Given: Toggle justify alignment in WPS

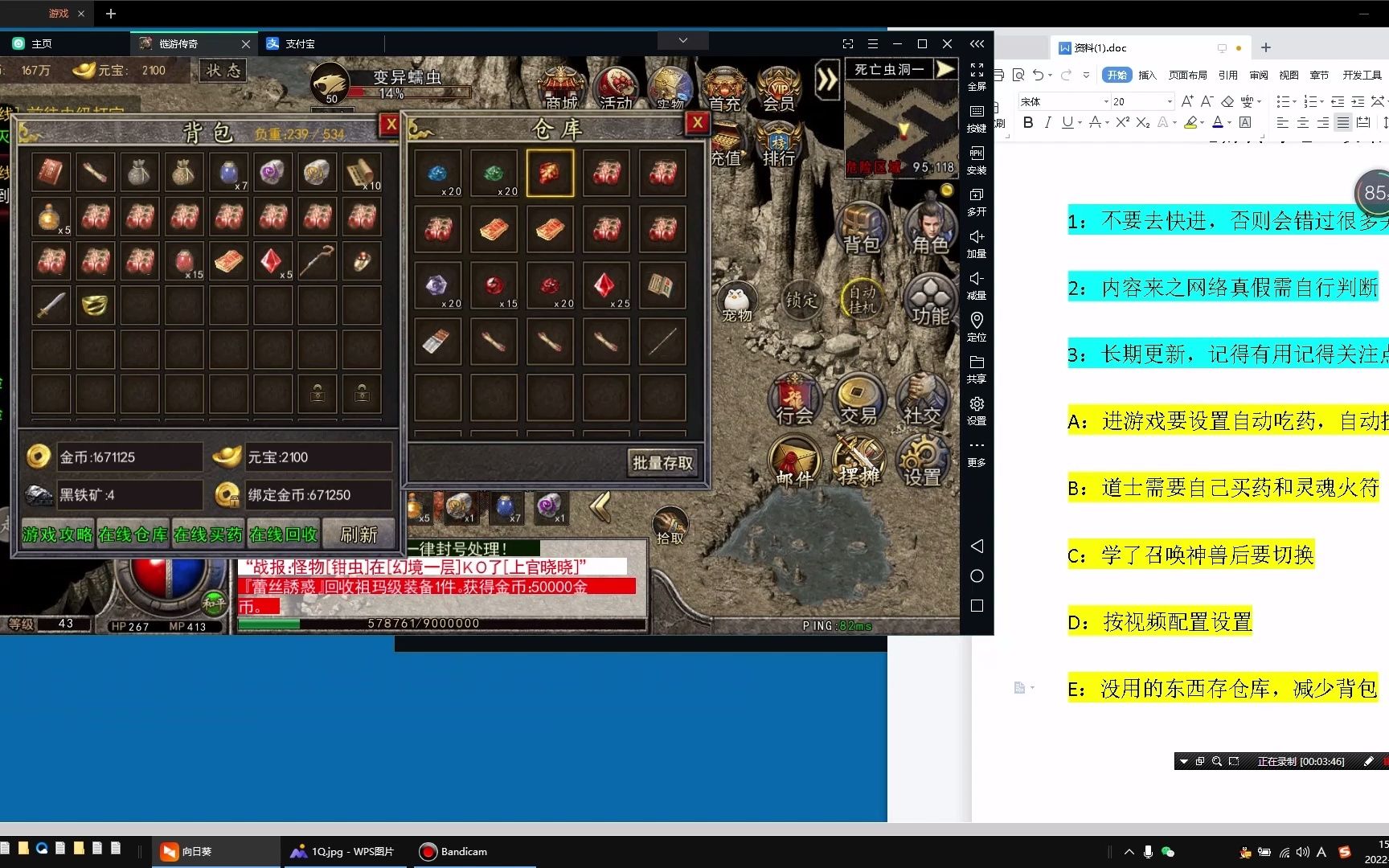Looking at the screenshot, I should tap(1343, 122).
